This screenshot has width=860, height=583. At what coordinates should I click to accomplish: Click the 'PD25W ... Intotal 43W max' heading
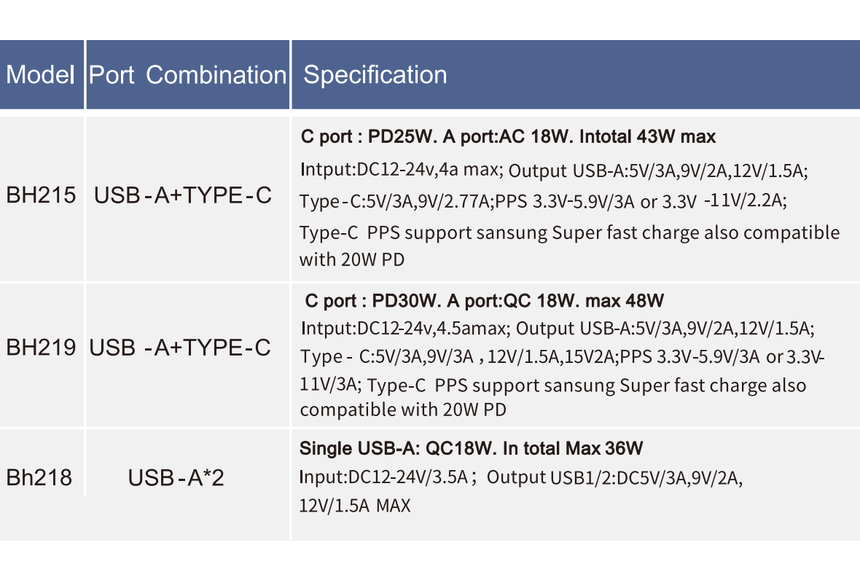(x=508, y=137)
